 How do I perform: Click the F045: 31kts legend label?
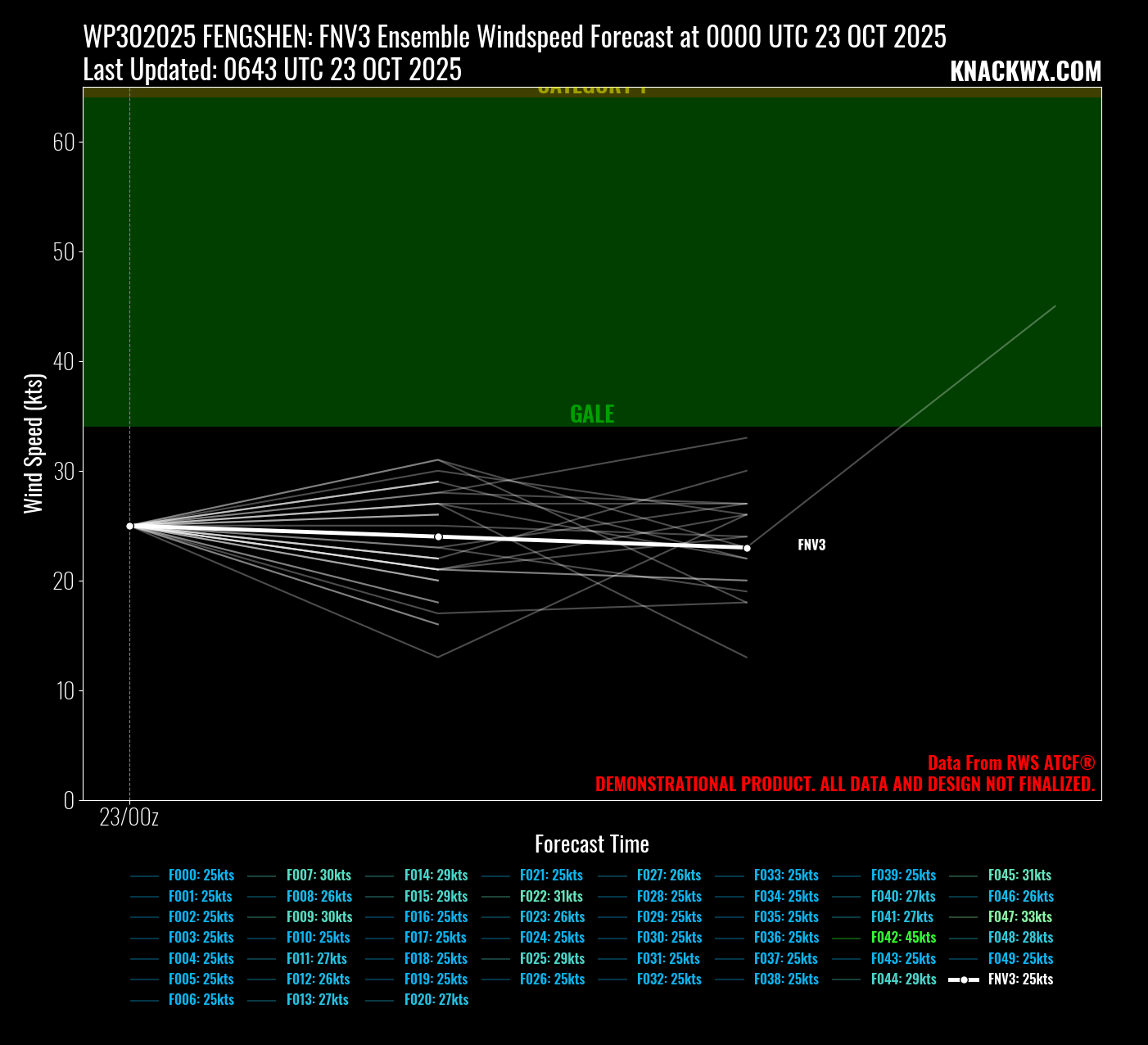pyautogui.click(x=1019, y=875)
